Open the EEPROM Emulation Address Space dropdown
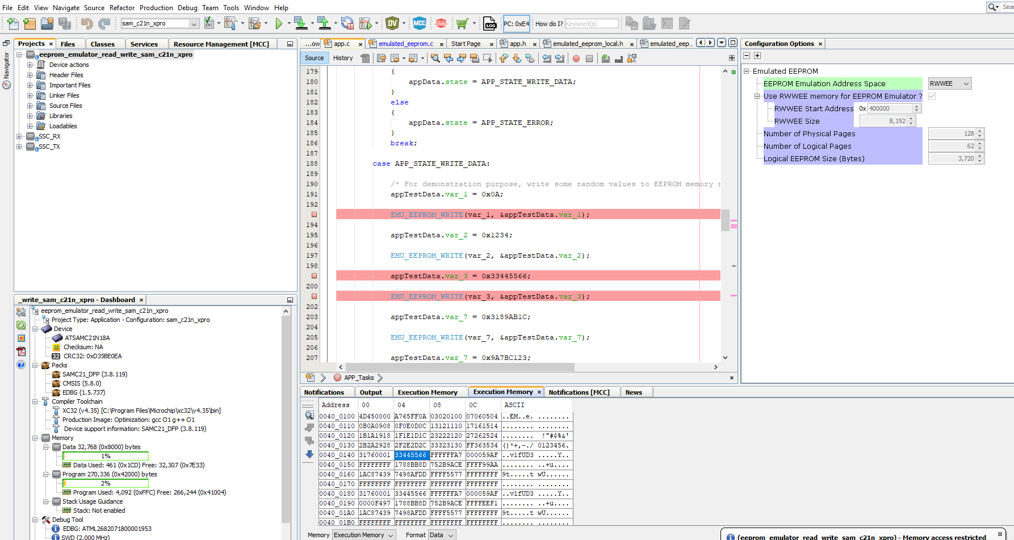This screenshot has width=1014, height=540. (x=949, y=84)
